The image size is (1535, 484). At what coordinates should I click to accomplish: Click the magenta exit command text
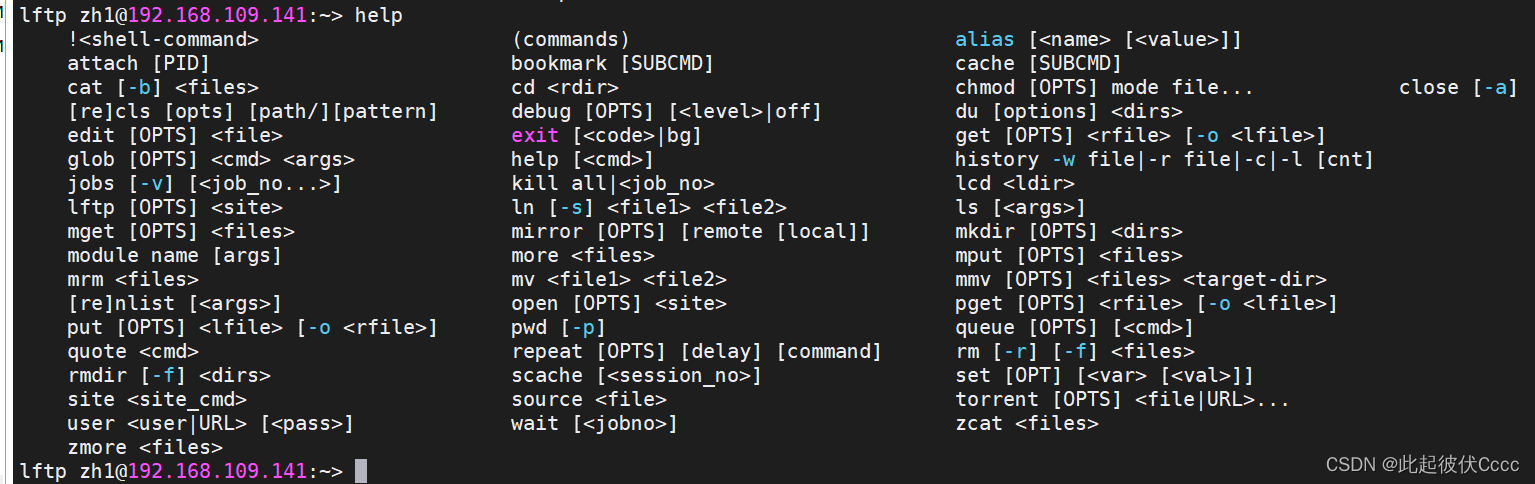click(x=535, y=135)
